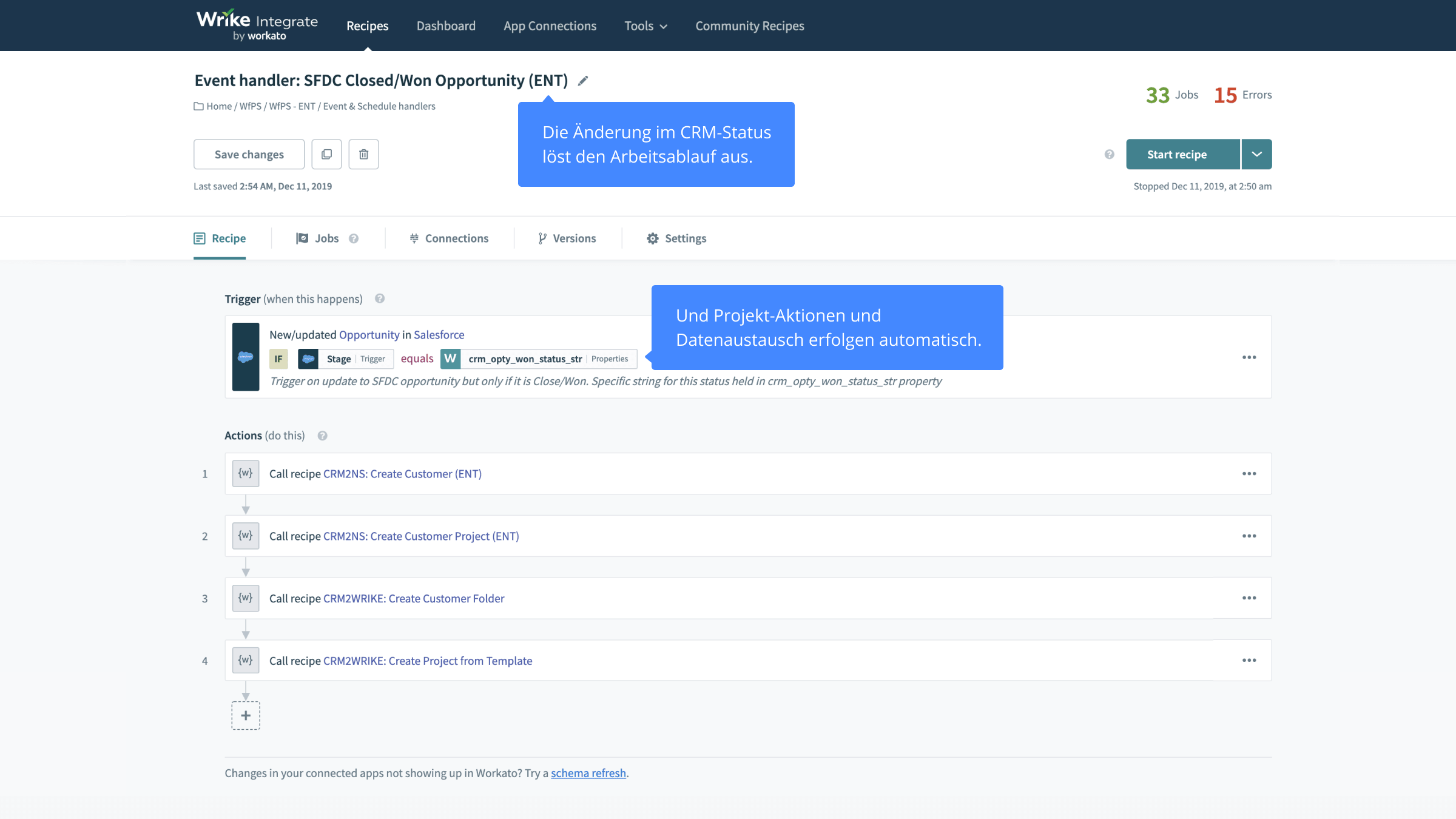Click the 15 Errors counter
The image size is (1456, 819).
[x=1243, y=95]
